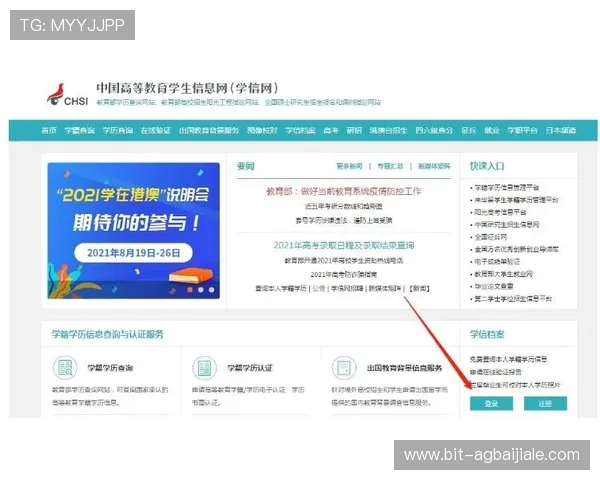Click 出国教育背景信息服务 service title
The width and height of the screenshot is (600, 480).
[404, 368]
